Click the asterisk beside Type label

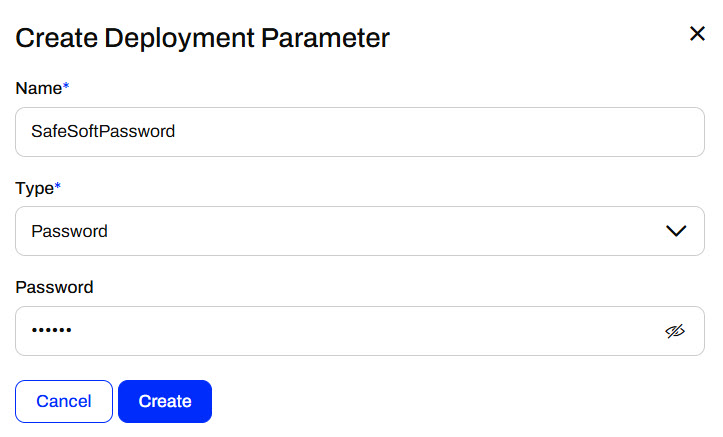(58, 185)
